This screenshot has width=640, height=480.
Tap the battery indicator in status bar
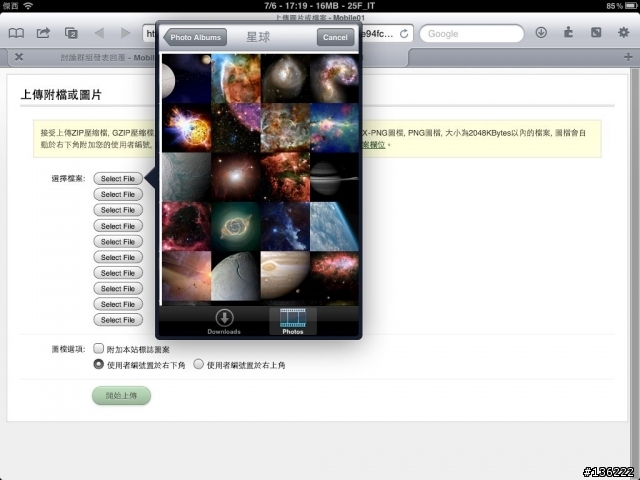click(x=630, y=6)
